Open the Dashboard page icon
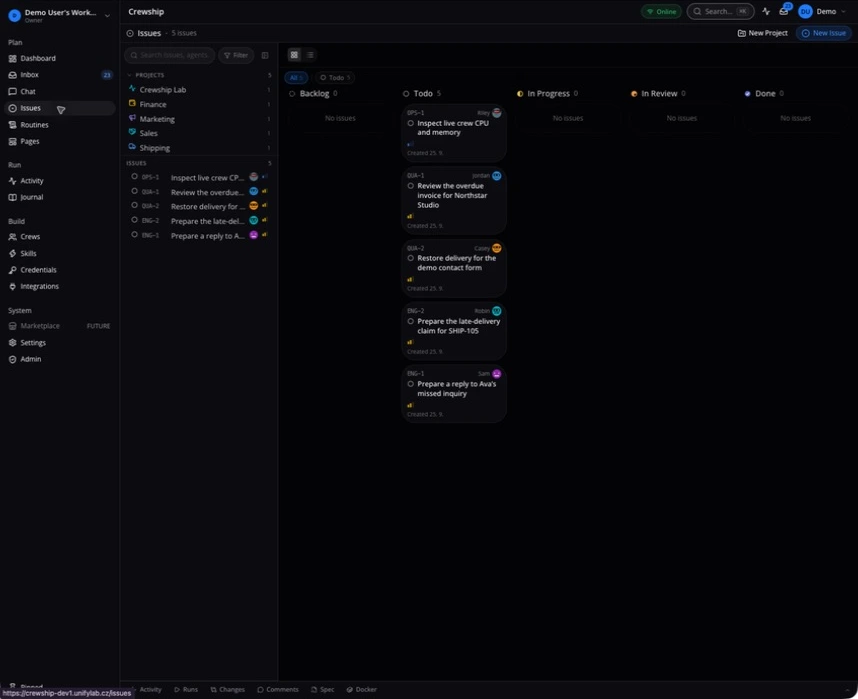The image size is (858, 699). click(x=12, y=59)
